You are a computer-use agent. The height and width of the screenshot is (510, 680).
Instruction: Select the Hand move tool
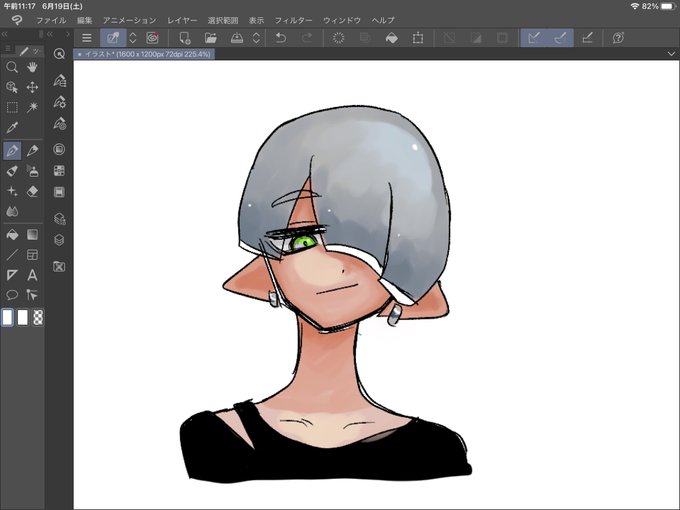point(32,67)
